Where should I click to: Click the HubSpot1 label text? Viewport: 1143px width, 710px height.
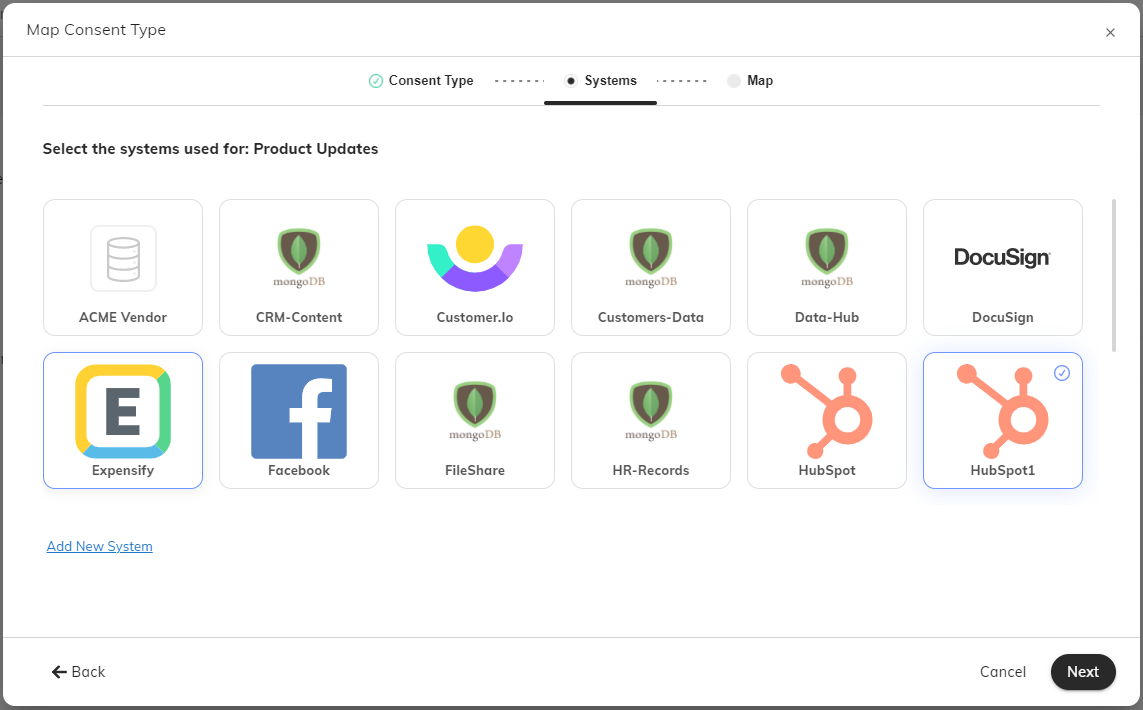point(1002,470)
